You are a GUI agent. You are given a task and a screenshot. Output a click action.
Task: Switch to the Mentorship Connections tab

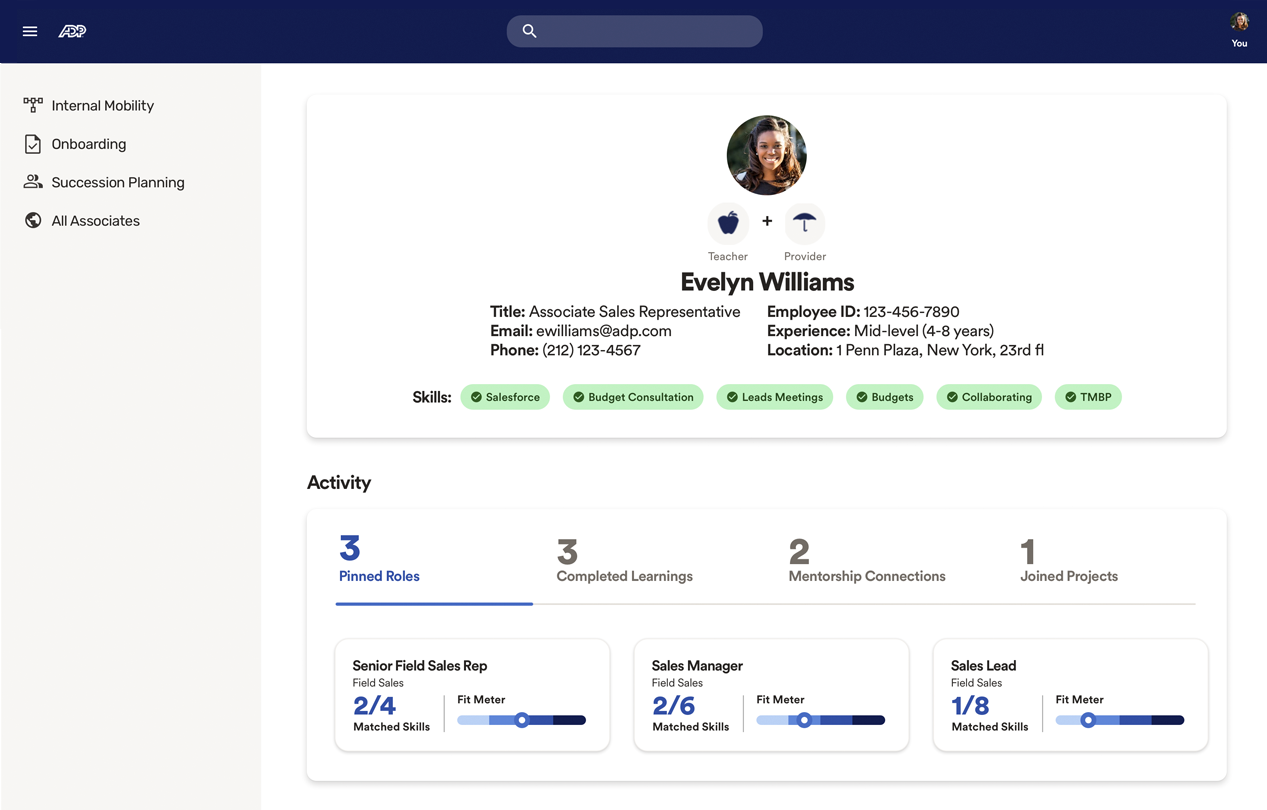tap(866, 562)
